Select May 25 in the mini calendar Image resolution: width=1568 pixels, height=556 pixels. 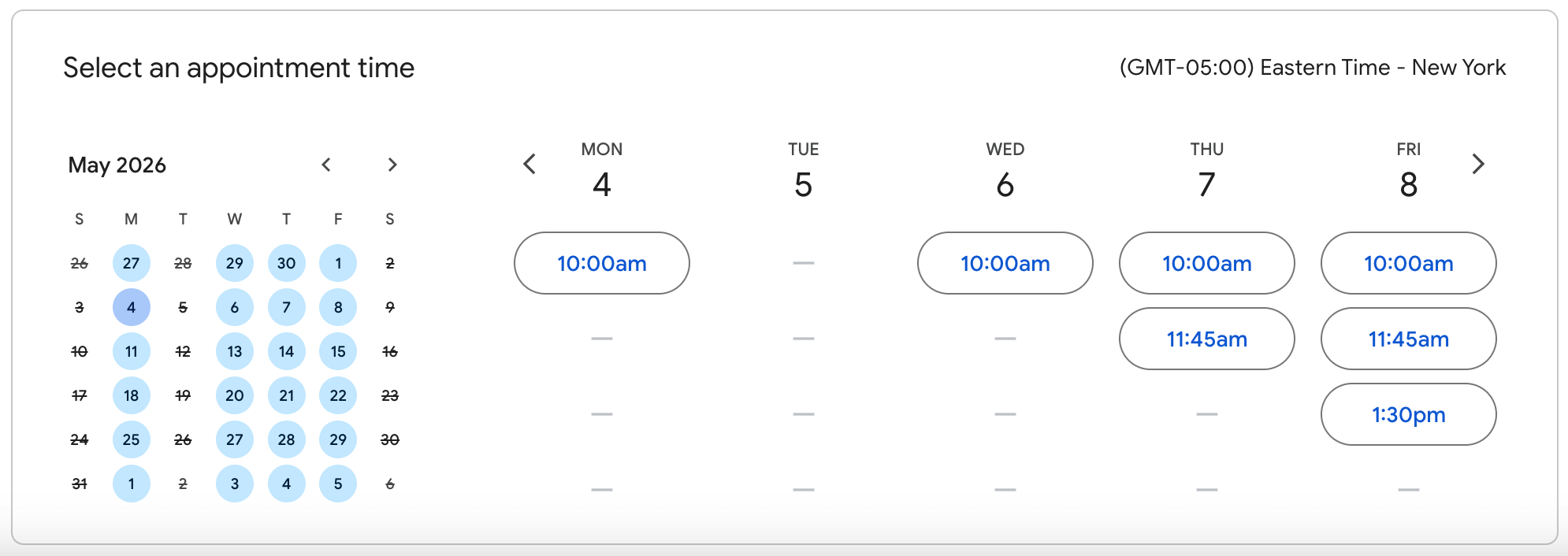131,440
